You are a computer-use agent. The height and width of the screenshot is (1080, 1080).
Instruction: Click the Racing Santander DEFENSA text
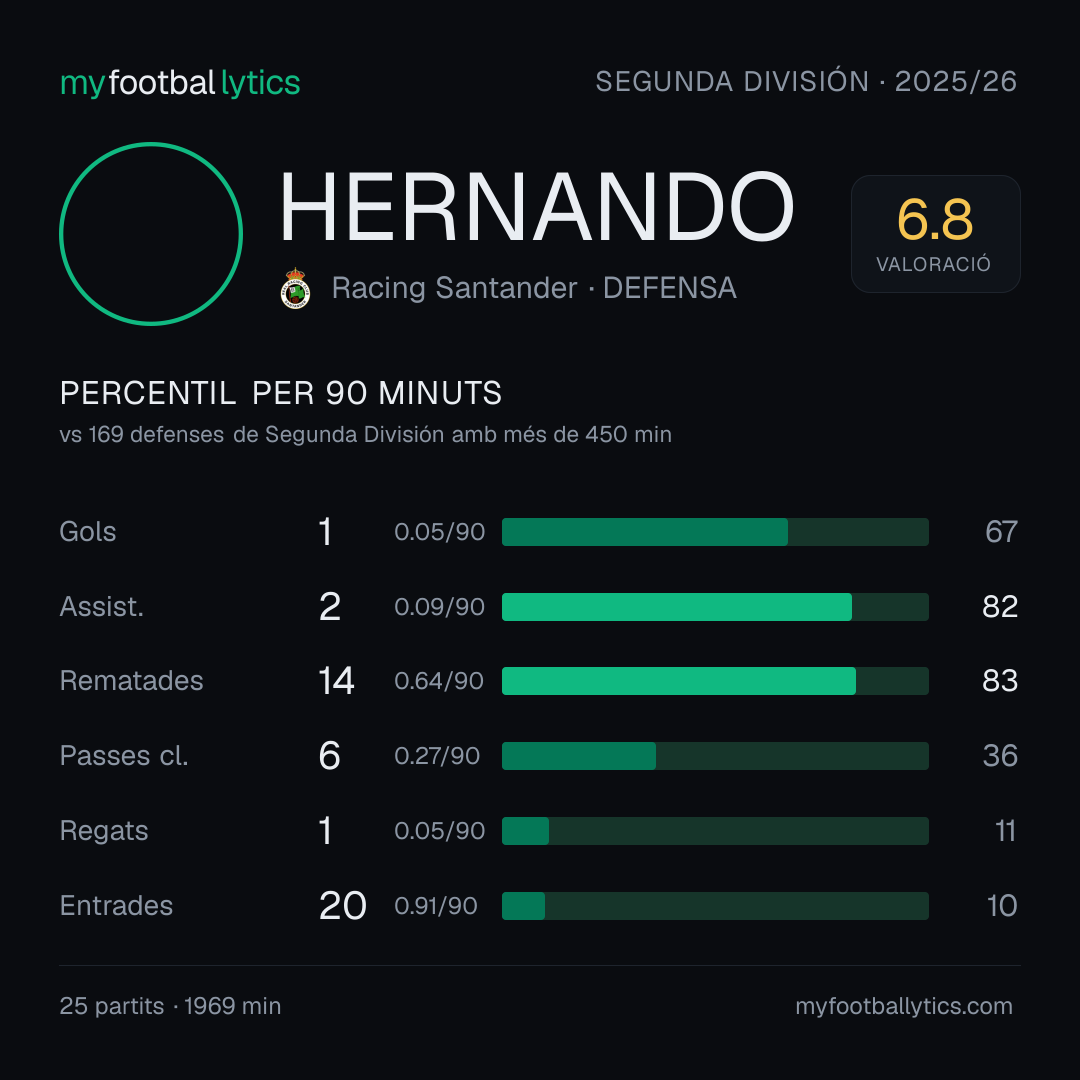pos(534,288)
